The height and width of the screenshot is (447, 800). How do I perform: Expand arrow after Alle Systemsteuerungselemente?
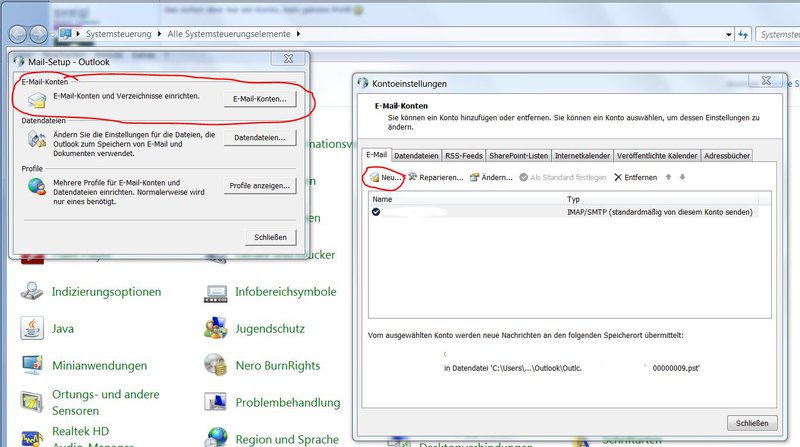(298, 34)
